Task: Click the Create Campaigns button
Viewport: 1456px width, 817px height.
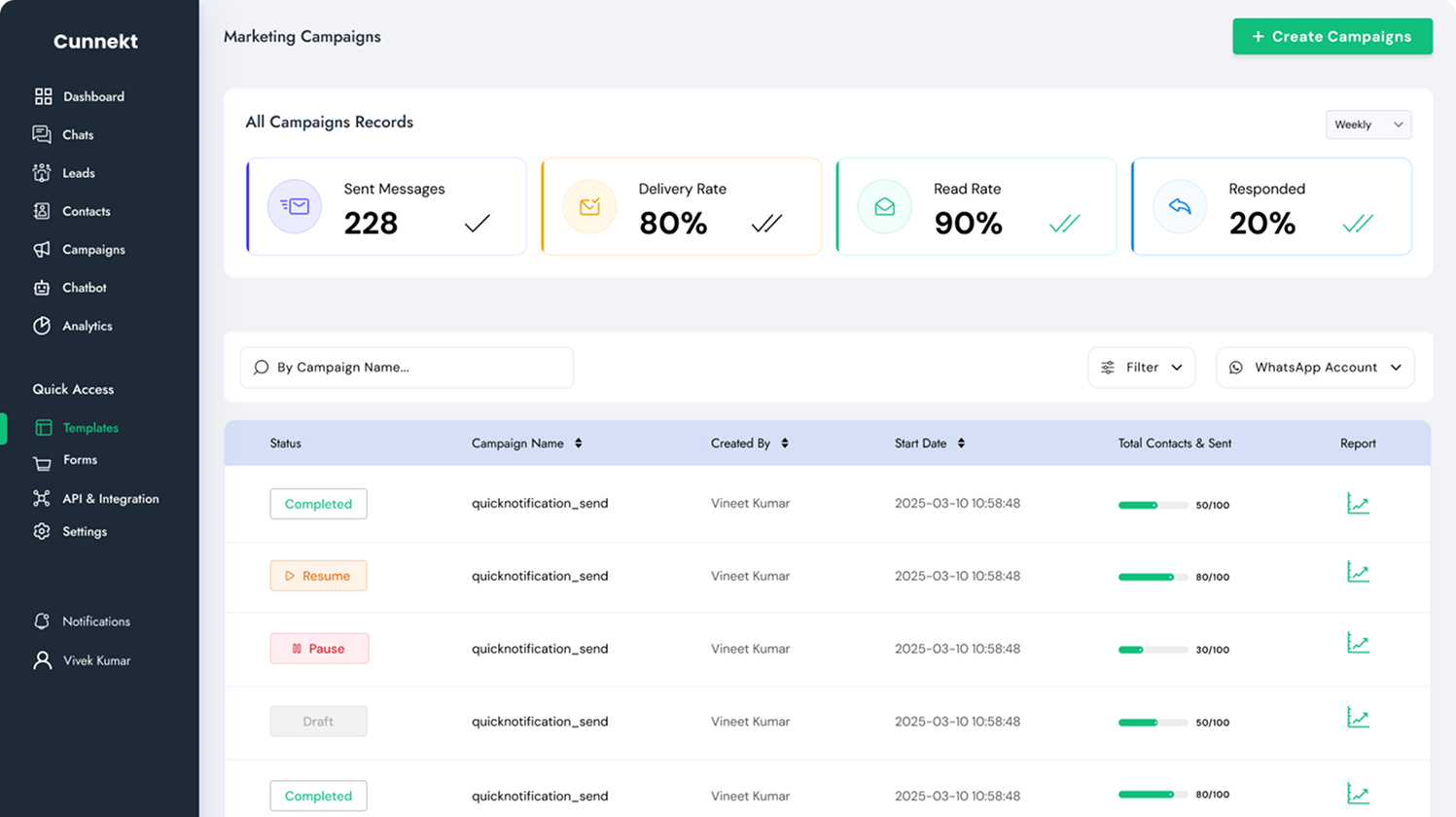Action: pyautogui.click(x=1332, y=36)
